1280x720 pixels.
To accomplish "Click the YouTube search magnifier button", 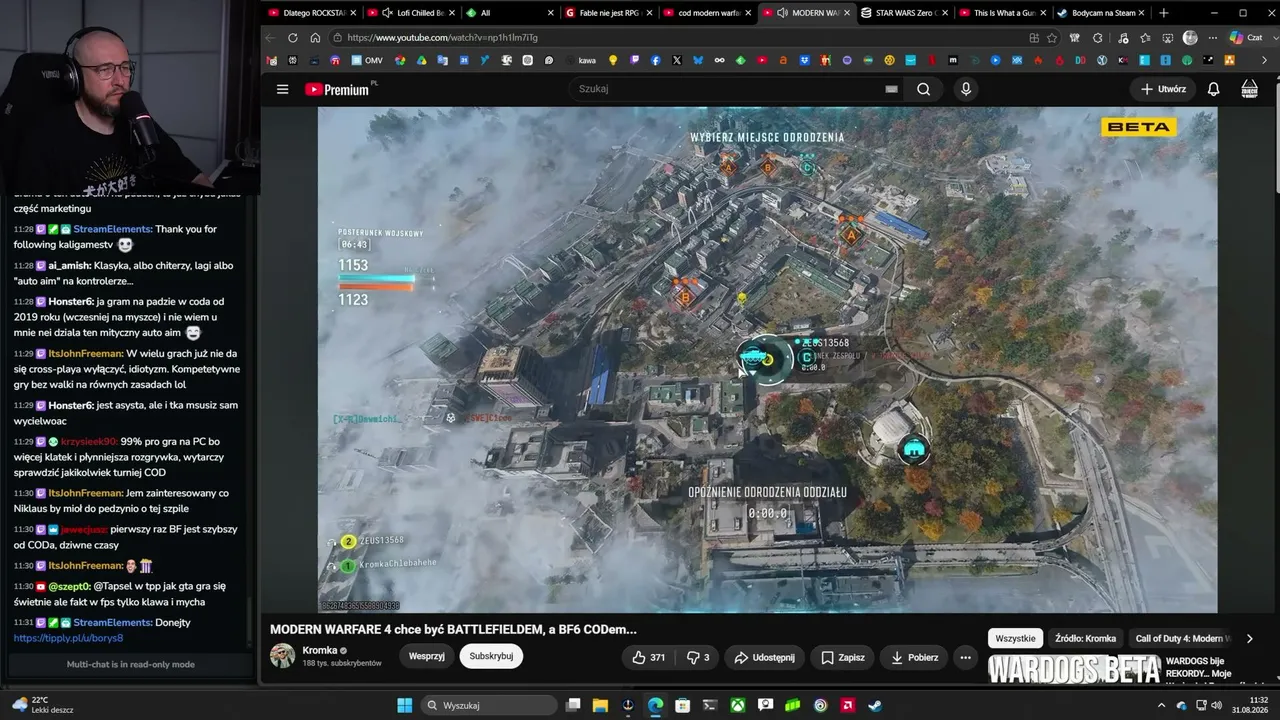I will (923, 89).
